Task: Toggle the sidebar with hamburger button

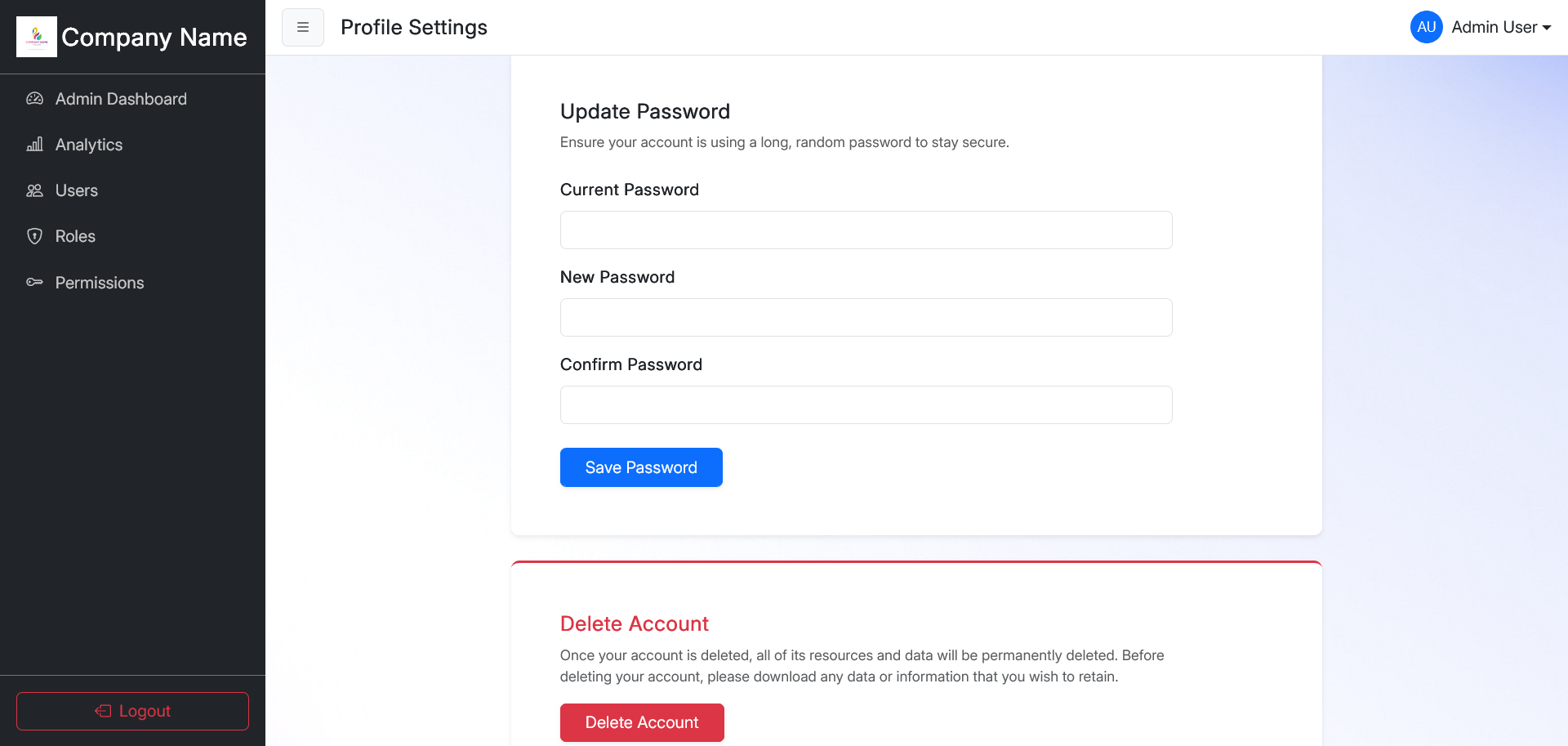Action: (x=303, y=27)
